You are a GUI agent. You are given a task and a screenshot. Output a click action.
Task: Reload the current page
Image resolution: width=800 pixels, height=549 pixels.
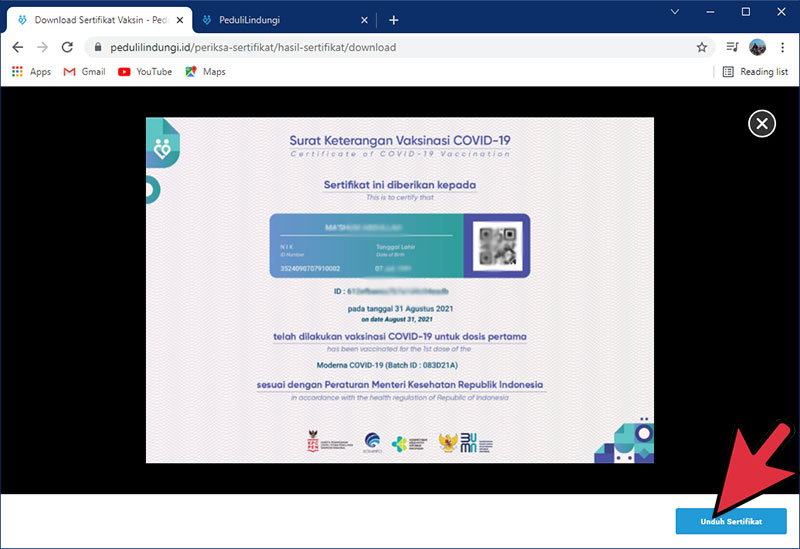pos(67,47)
